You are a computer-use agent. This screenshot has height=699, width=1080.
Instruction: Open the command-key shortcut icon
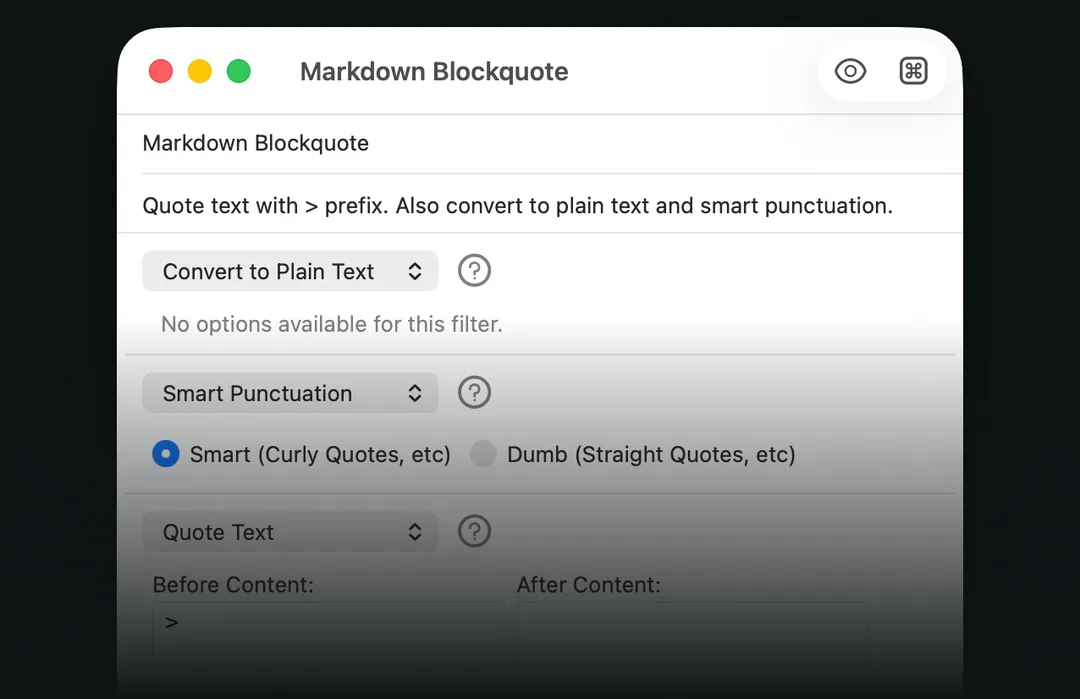[913, 71]
